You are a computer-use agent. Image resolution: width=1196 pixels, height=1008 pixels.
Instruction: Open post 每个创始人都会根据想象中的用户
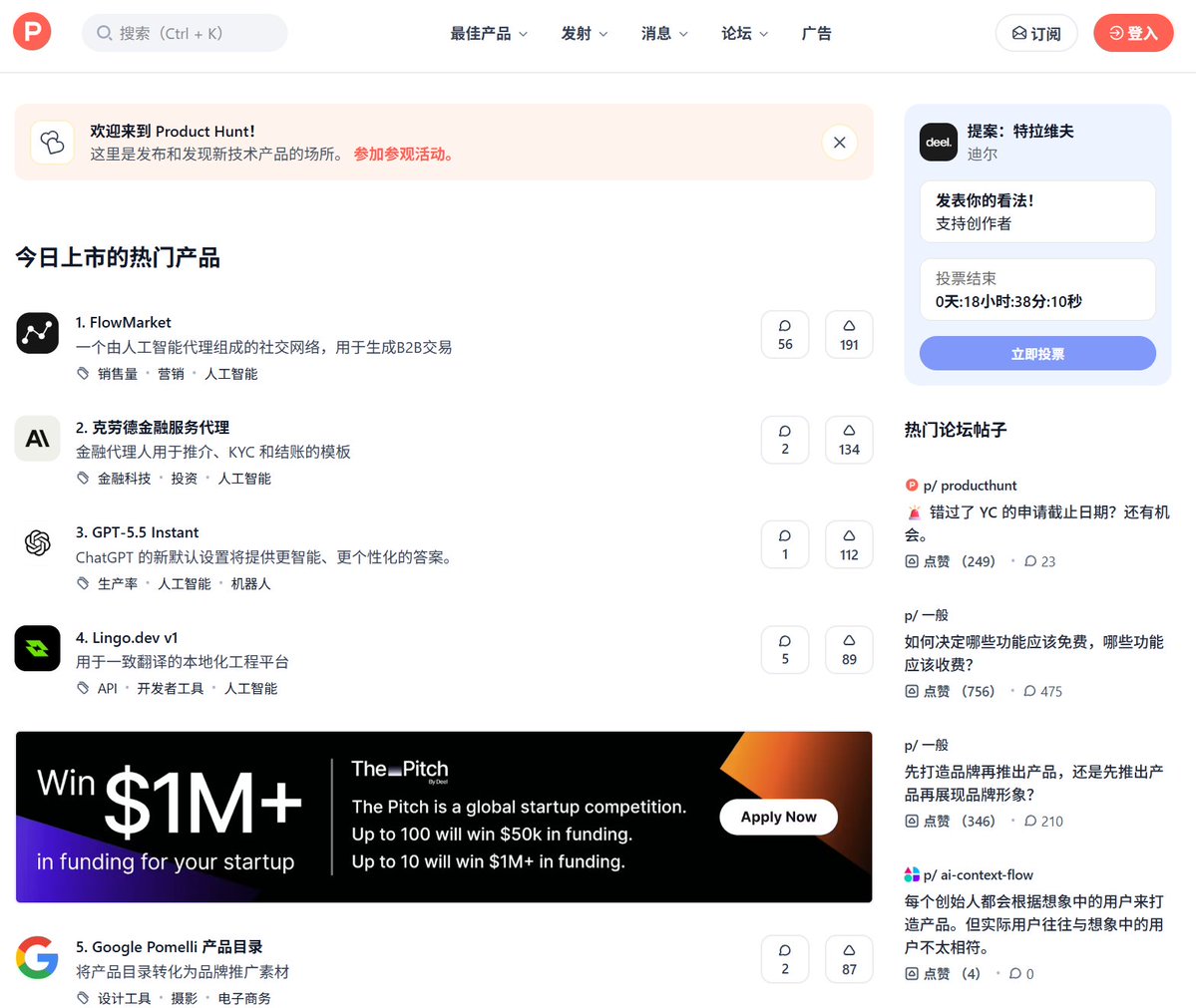pyautogui.click(x=1034, y=924)
